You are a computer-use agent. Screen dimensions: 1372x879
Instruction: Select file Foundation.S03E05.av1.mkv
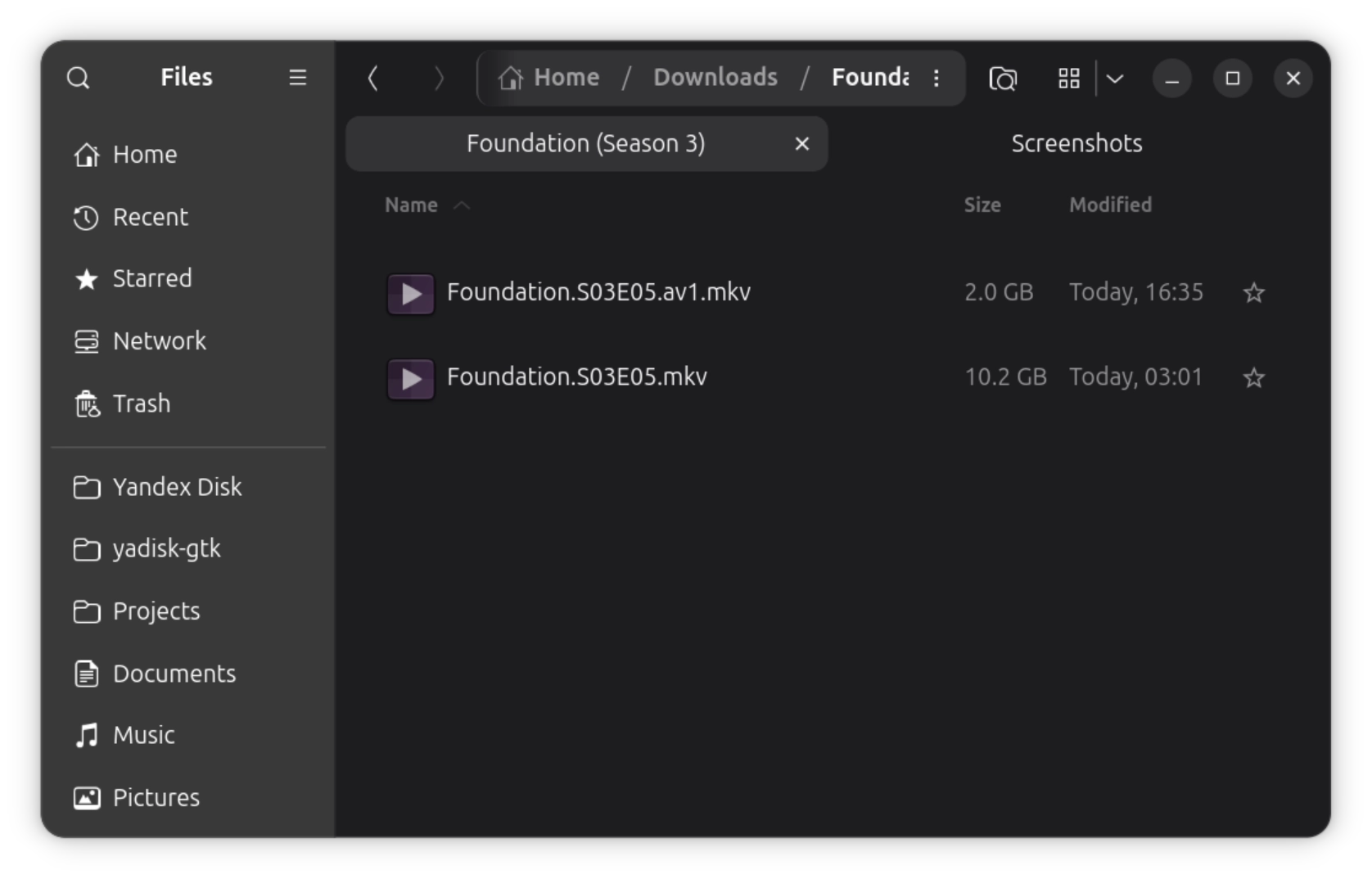point(598,292)
